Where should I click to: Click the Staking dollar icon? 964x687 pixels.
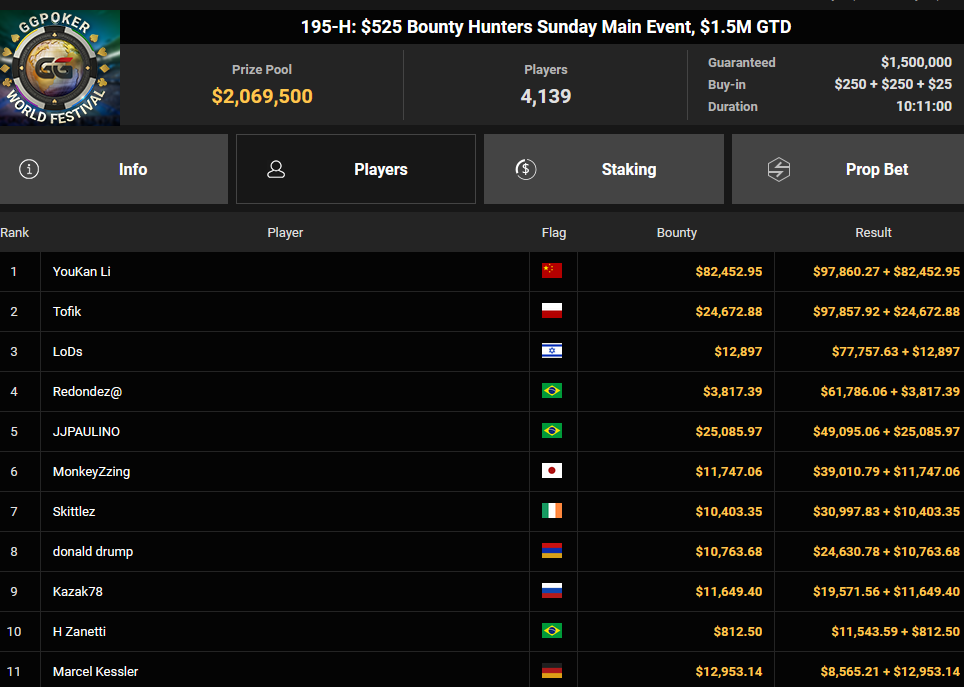(526, 169)
